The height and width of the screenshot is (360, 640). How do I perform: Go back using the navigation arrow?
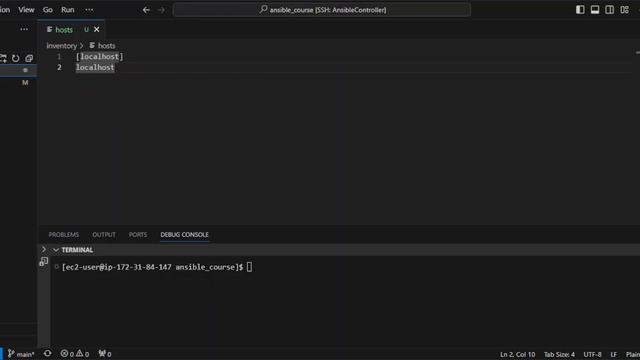[146, 10]
